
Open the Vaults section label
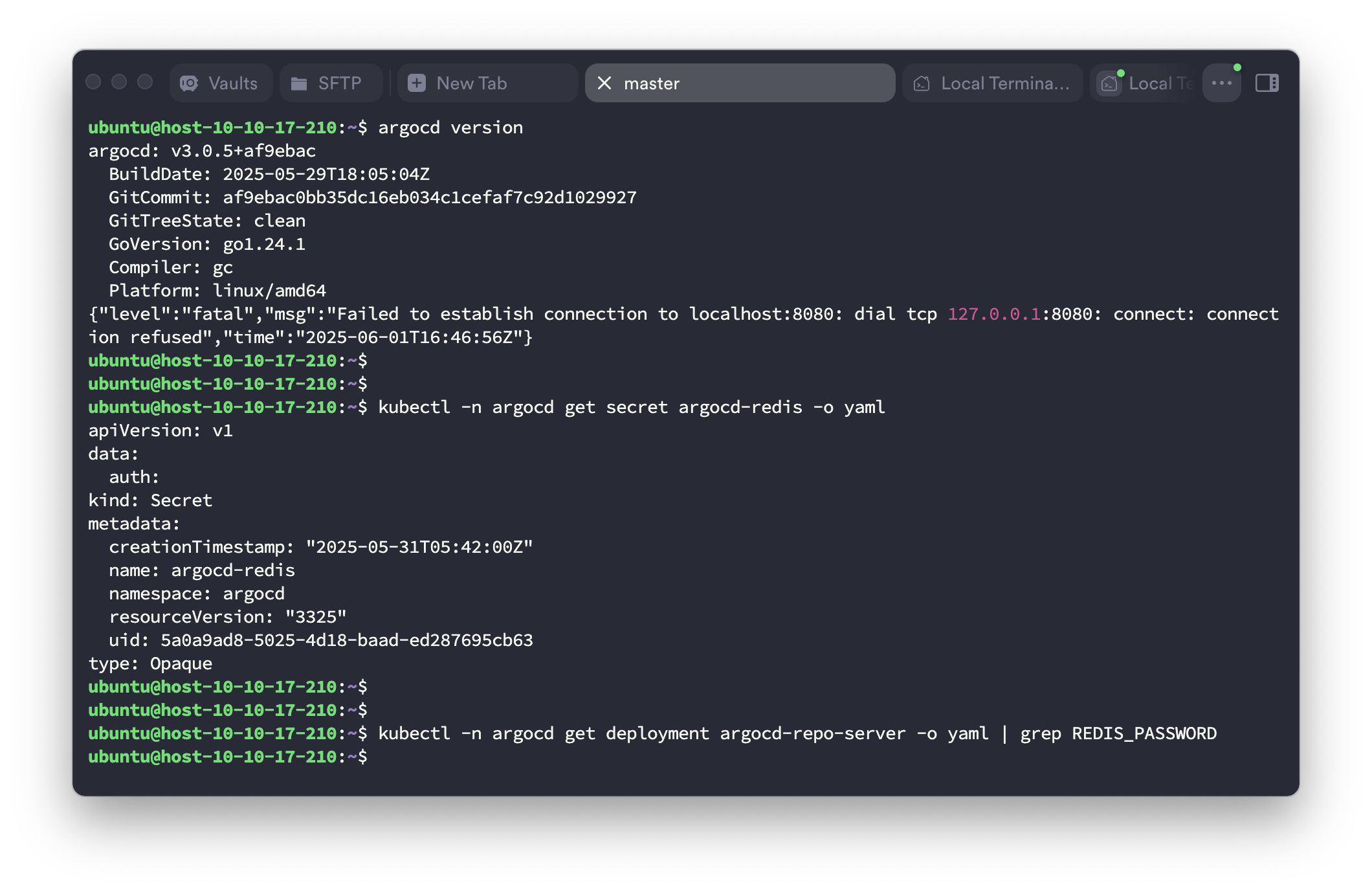[233, 83]
